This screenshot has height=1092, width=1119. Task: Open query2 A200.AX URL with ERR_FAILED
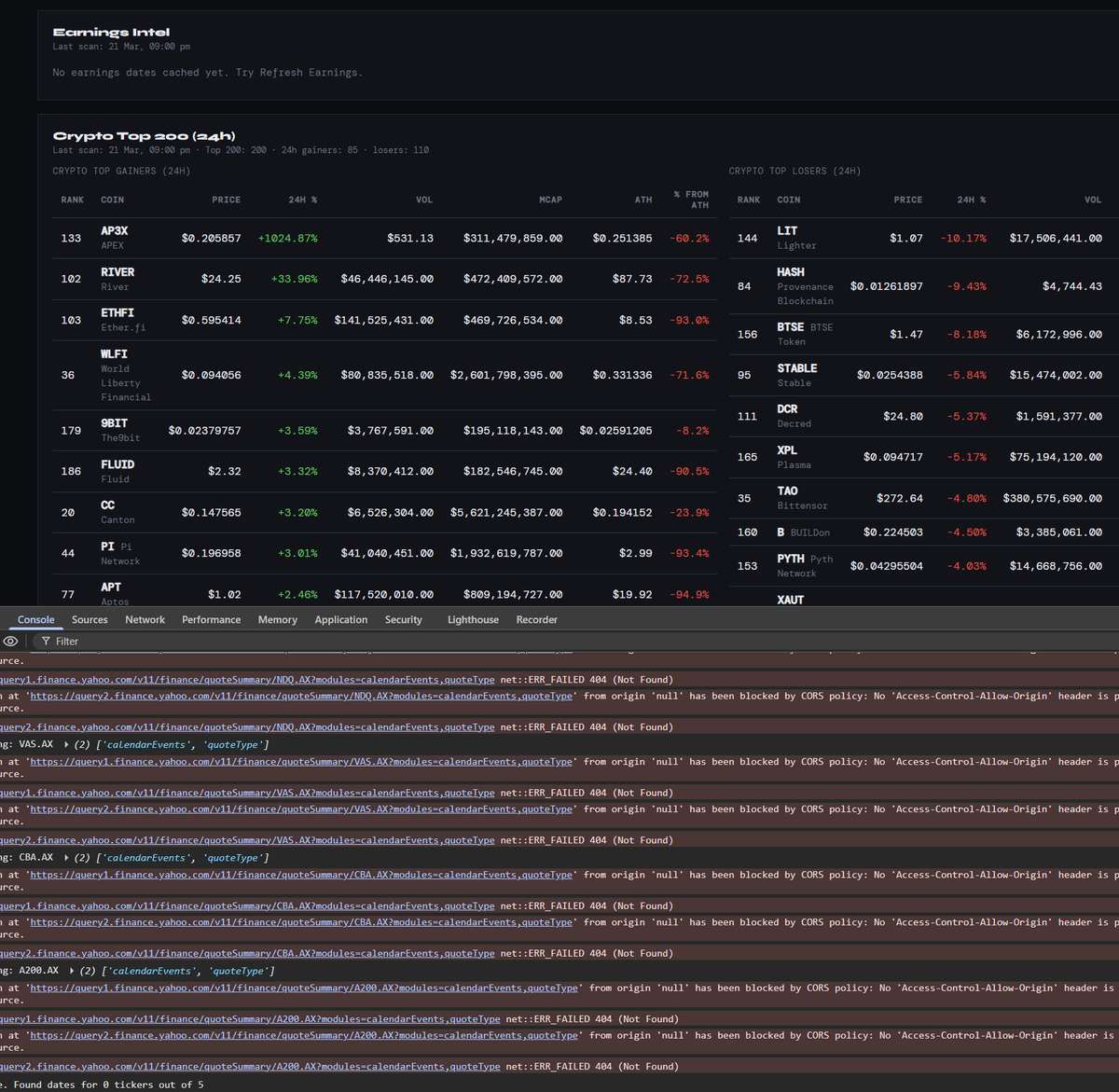tap(250, 1067)
